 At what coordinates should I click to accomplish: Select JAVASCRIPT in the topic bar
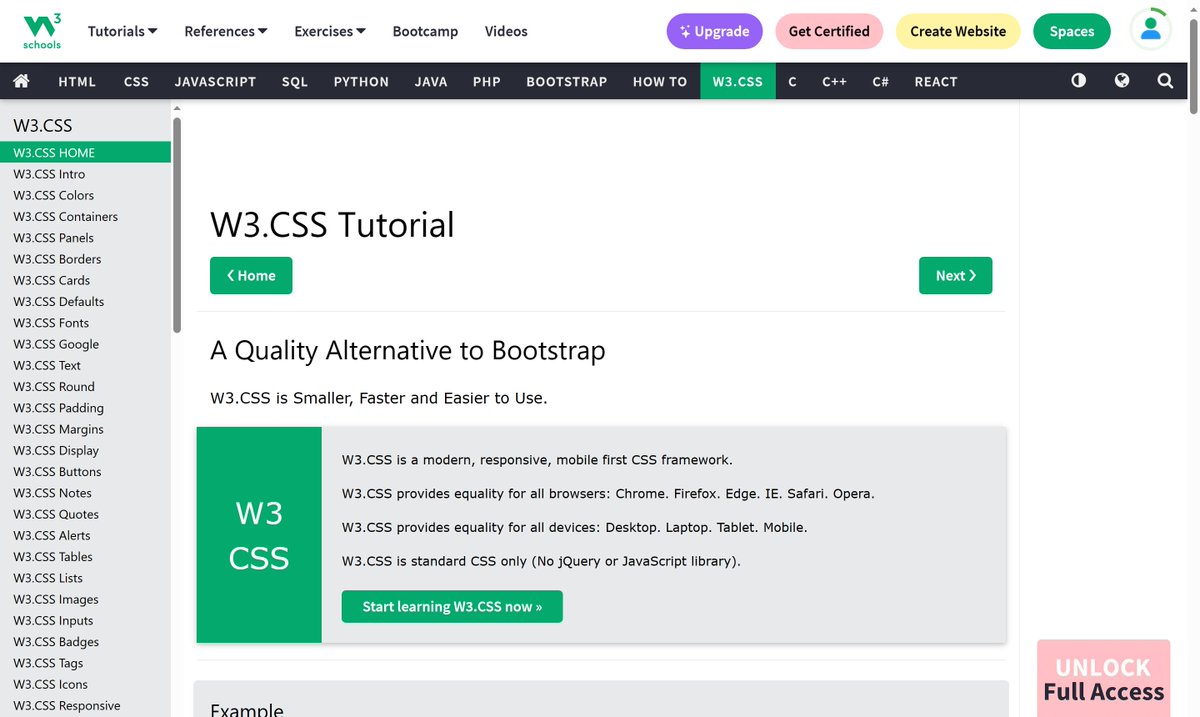coord(215,81)
